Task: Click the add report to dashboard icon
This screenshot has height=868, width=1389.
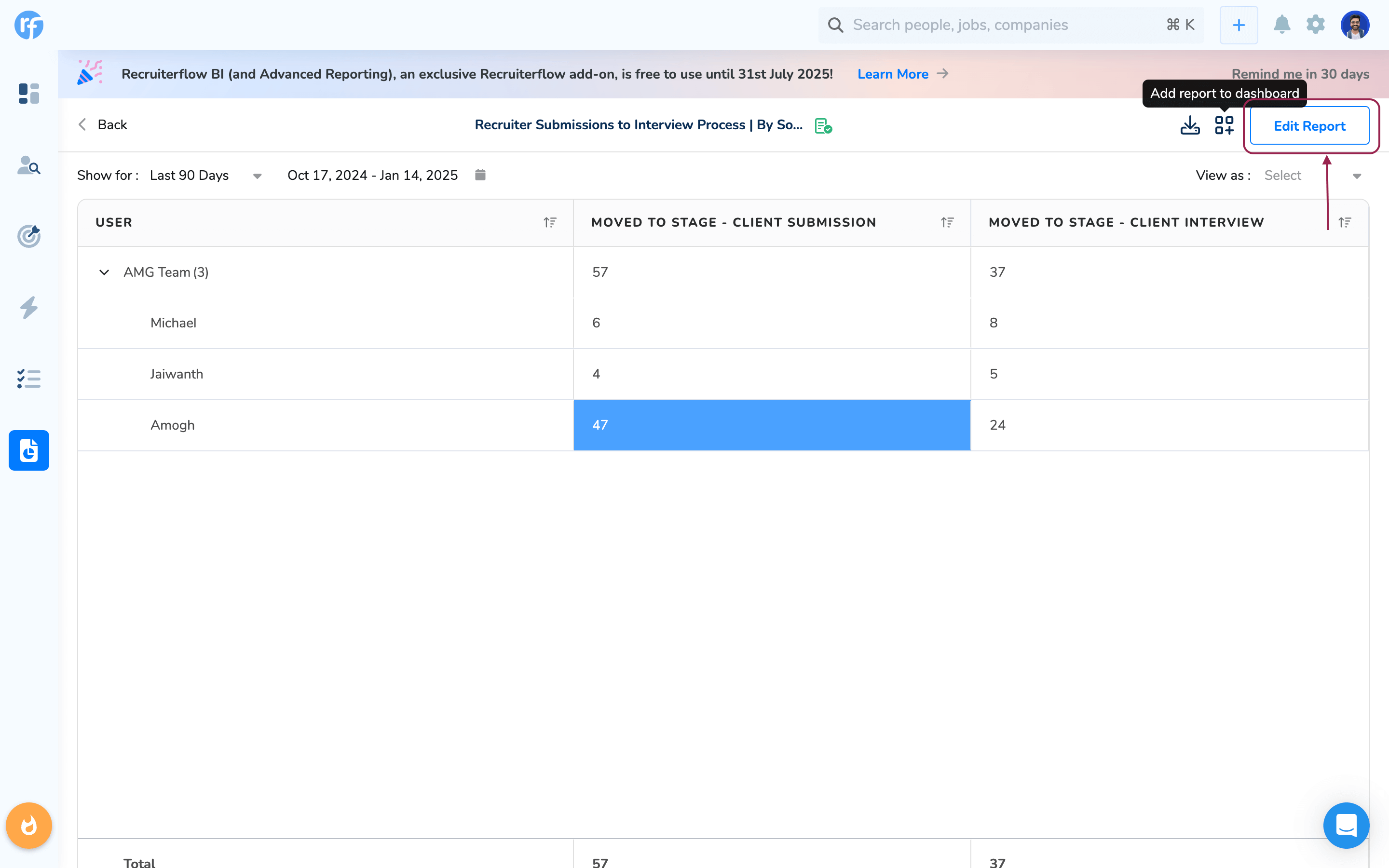Action: pyautogui.click(x=1224, y=125)
